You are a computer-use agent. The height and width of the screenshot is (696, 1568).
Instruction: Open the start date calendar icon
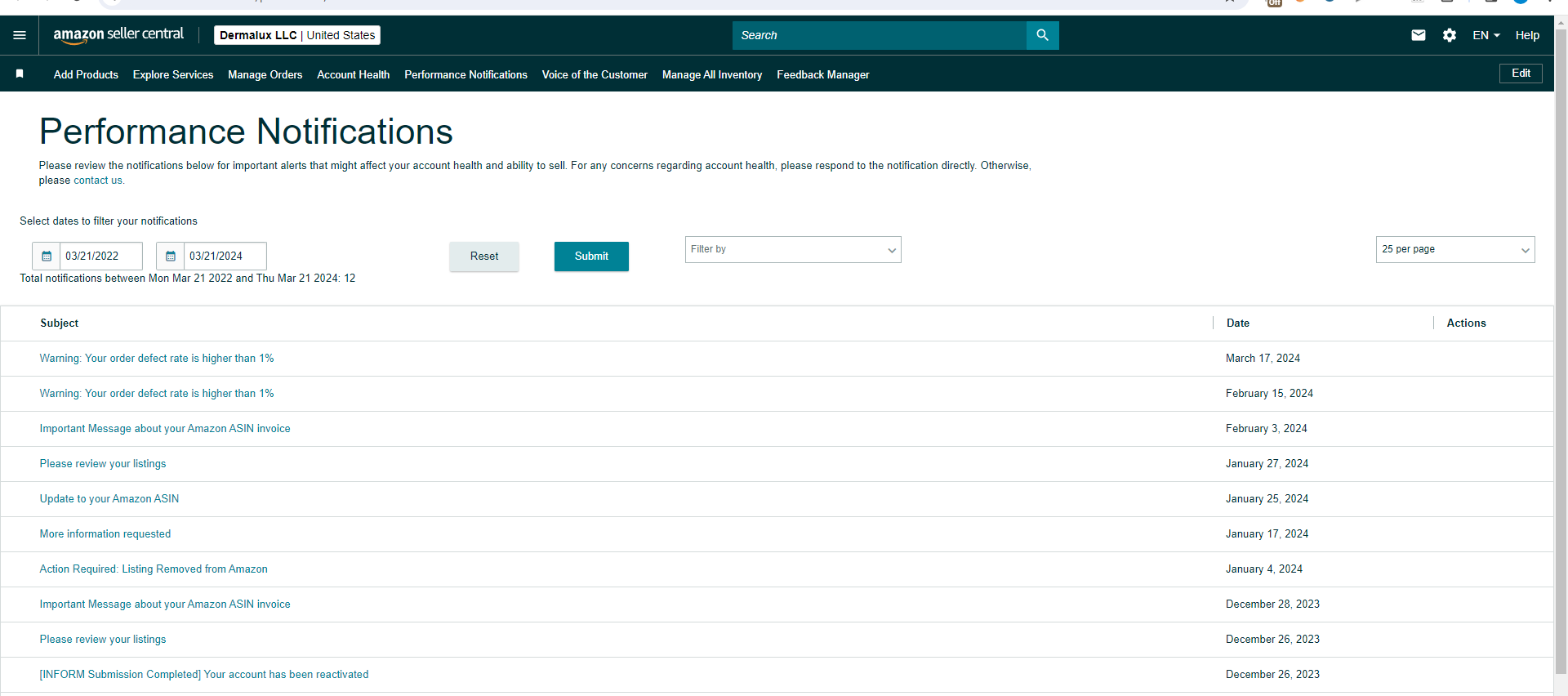point(47,256)
